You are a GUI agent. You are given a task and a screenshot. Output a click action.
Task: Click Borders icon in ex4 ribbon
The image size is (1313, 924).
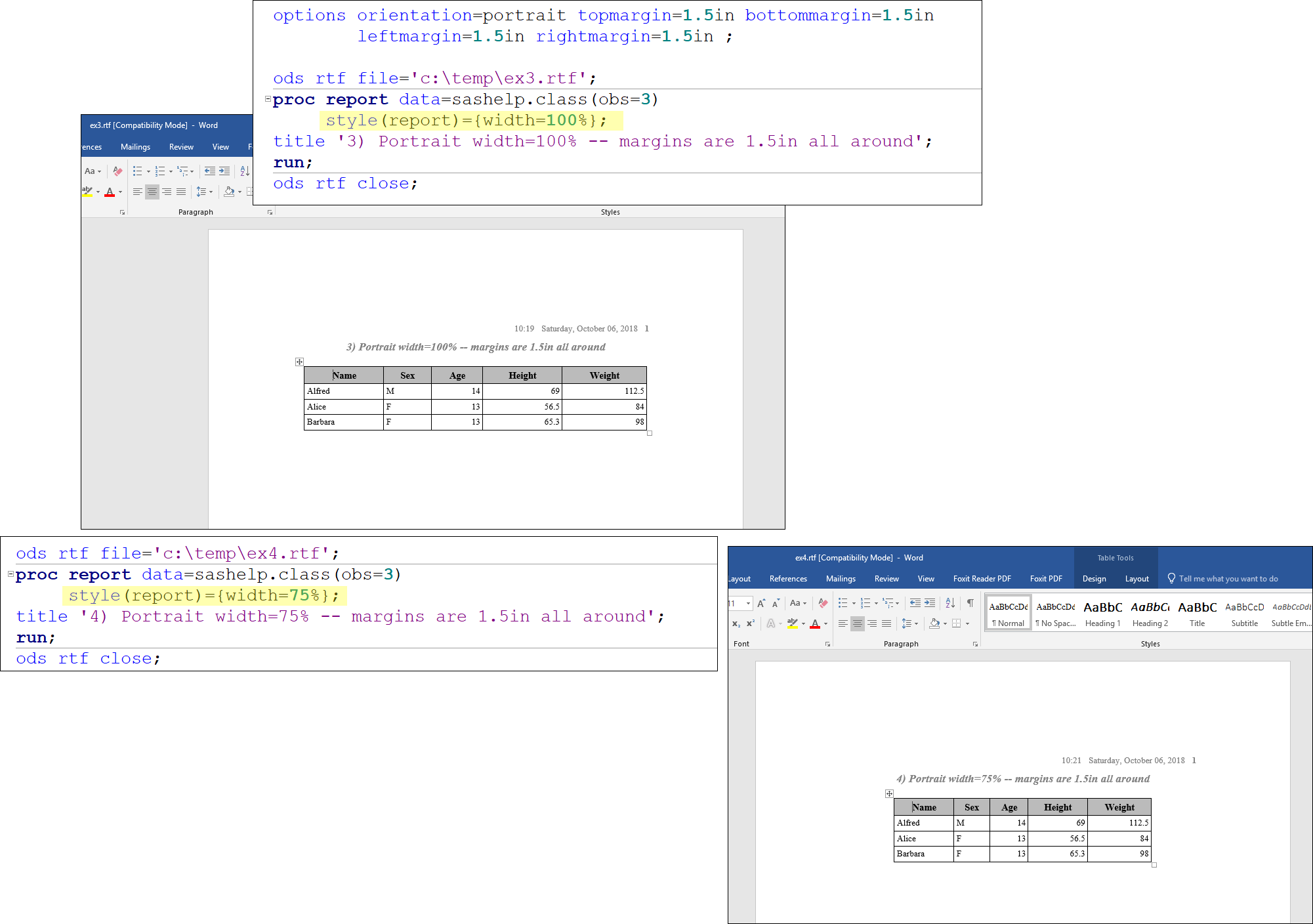click(x=957, y=623)
